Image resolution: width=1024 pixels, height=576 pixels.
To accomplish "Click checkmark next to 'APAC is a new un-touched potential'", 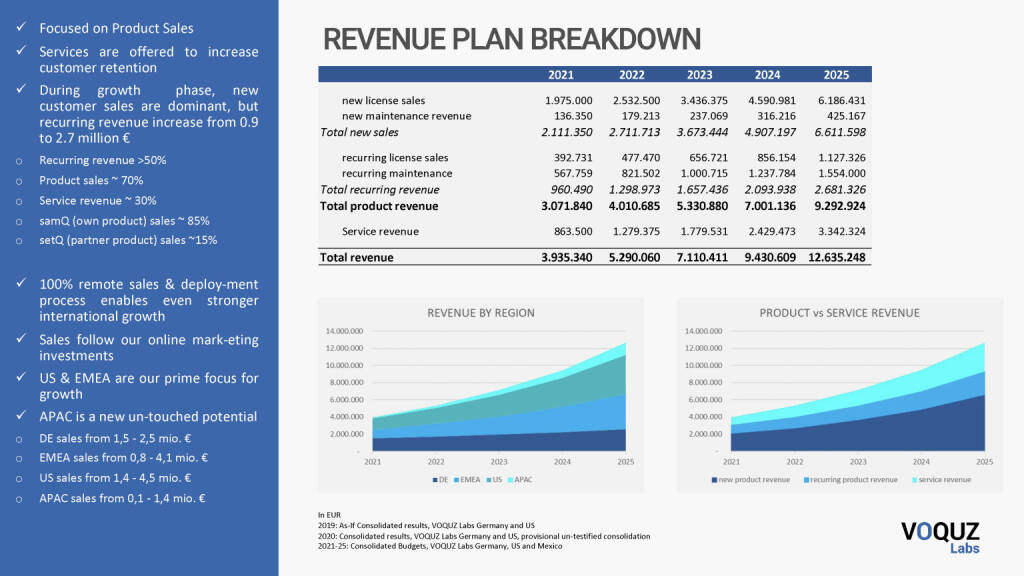I will [x=21, y=416].
